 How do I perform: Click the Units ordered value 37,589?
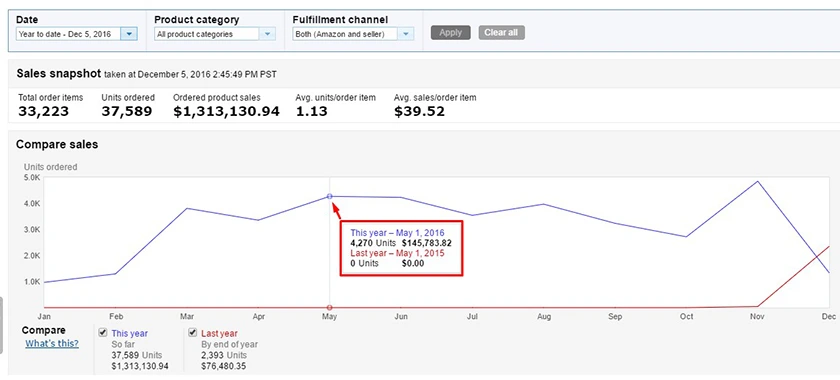point(127,111)
